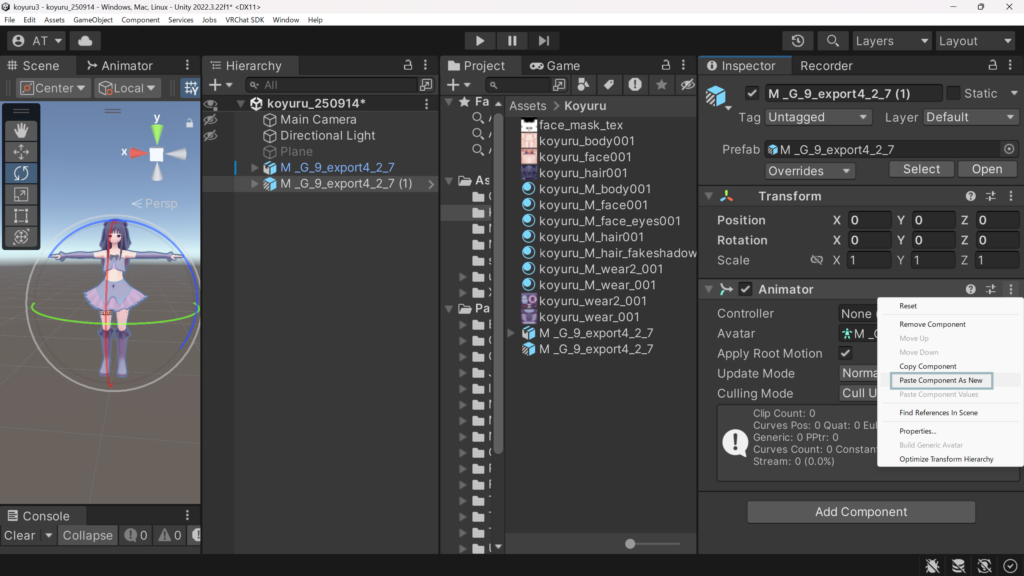The image size is (1024, 576).
Task: Select the Hand view tool
Action: click(21, 131)
